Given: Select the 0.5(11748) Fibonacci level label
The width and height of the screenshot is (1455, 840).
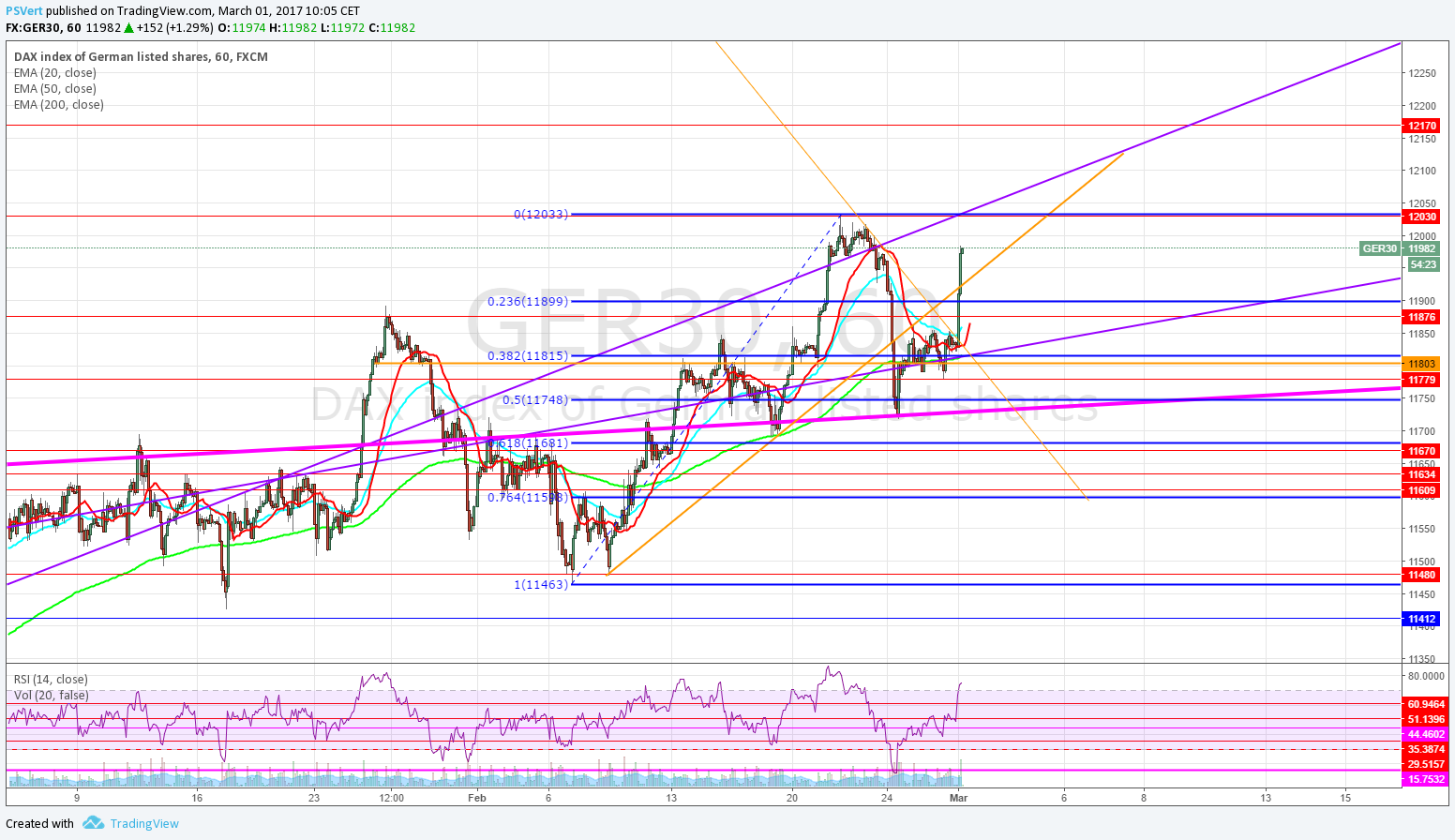Looking at the screenshot, I should pyautogui.click(x=535, y=399).
